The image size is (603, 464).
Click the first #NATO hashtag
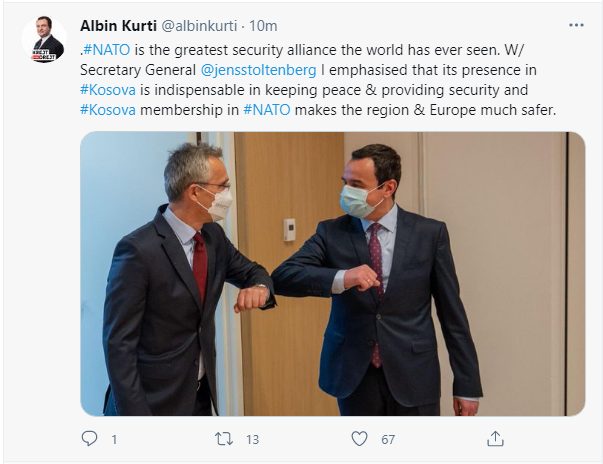tap(107, 50)
